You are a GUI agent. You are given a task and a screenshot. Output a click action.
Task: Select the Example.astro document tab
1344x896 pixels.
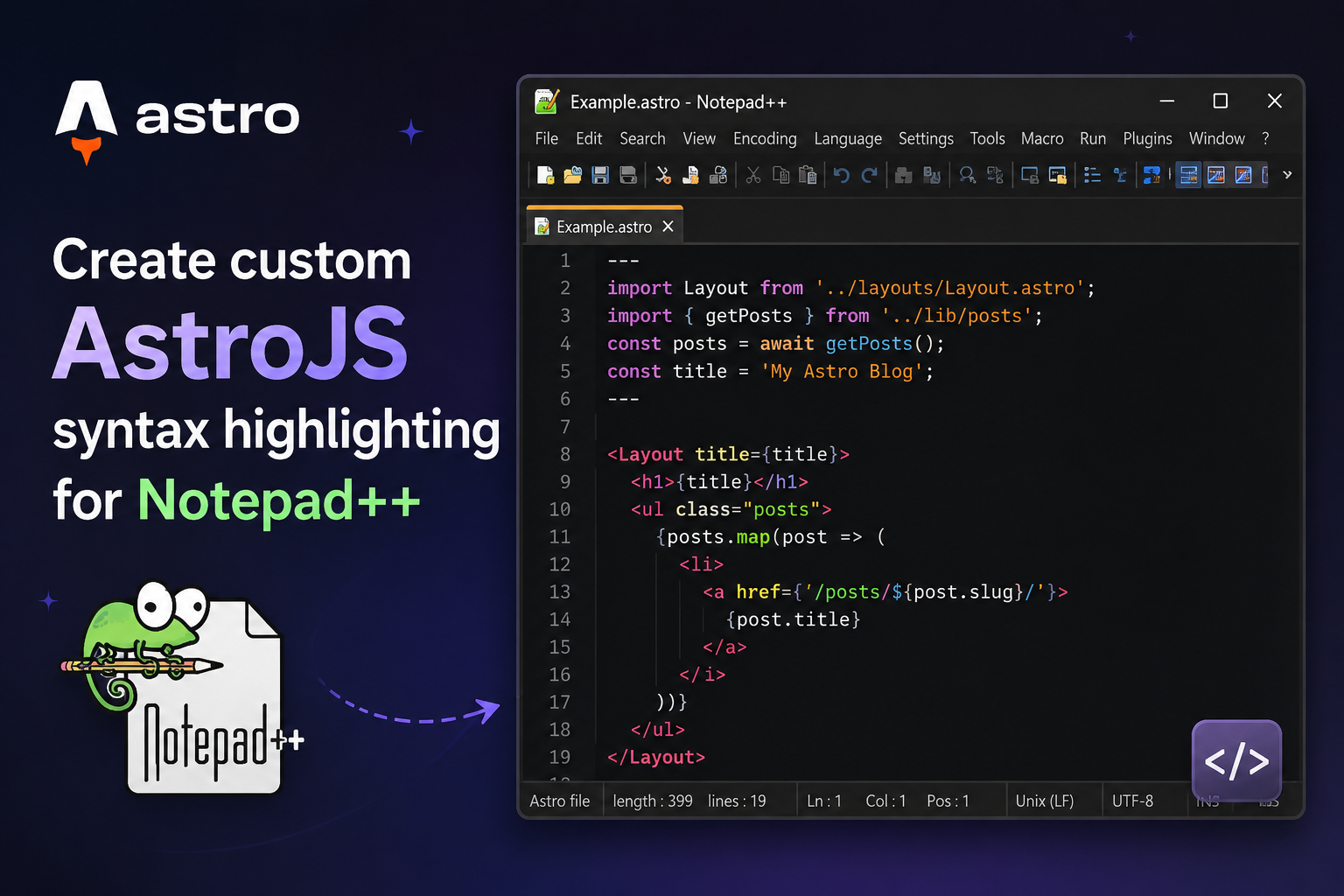pyautogui.click(x=605, y=226)
